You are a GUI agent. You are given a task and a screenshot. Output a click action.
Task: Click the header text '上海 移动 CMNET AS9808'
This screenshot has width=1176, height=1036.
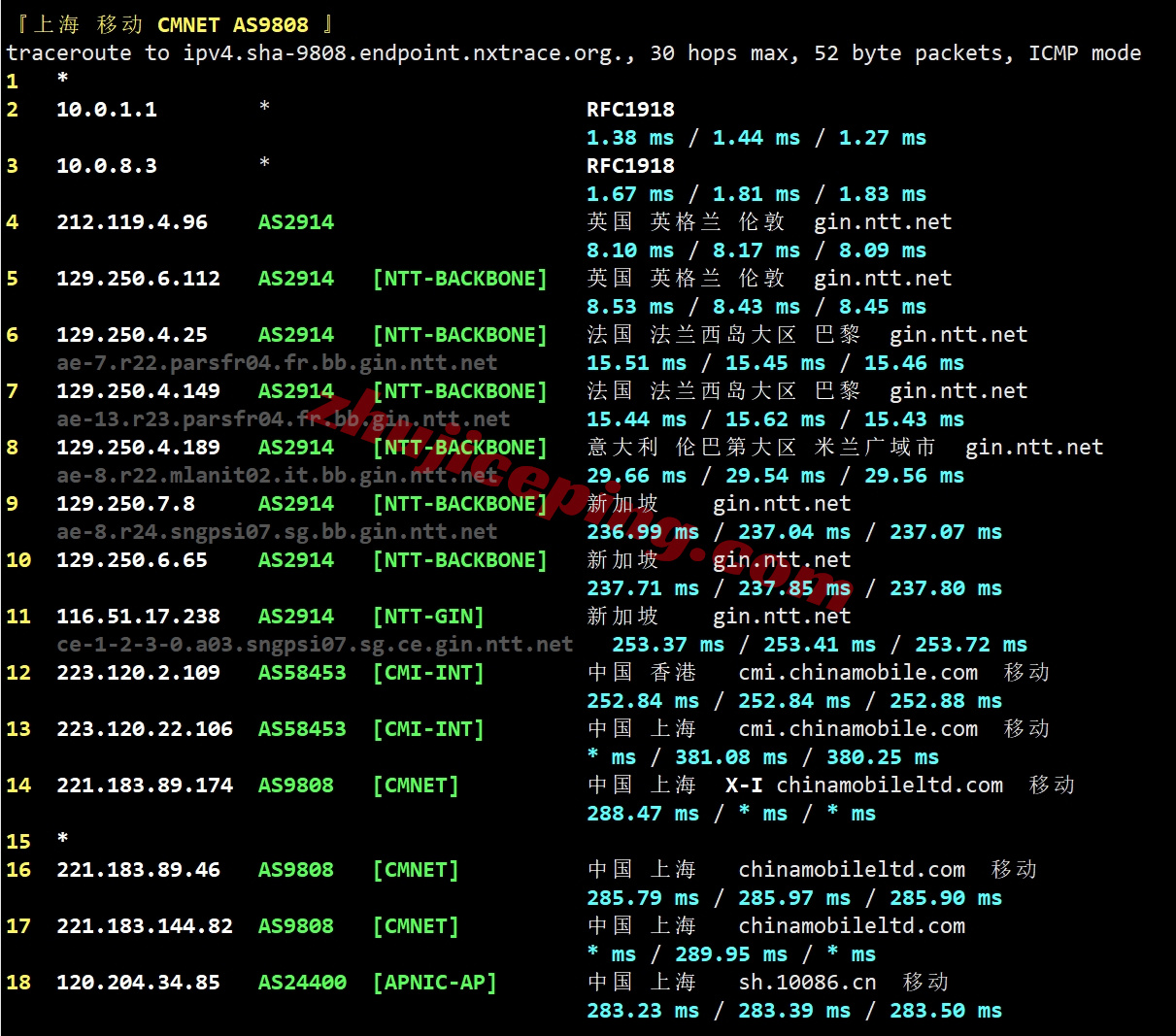pyautogui.click(x=171, y=24)
